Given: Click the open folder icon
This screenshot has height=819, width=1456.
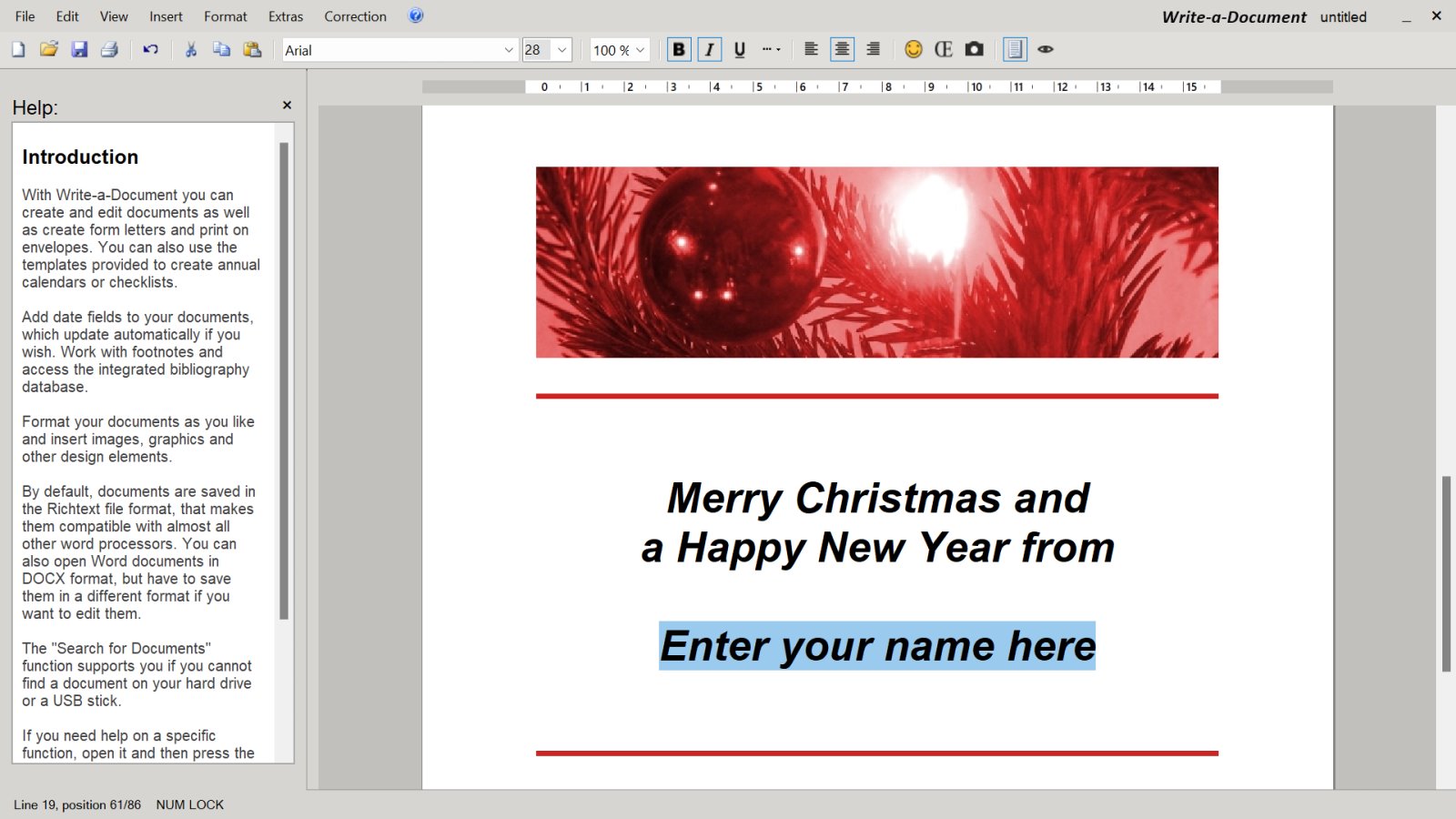Looking at the screenshot, I should 49,50.
